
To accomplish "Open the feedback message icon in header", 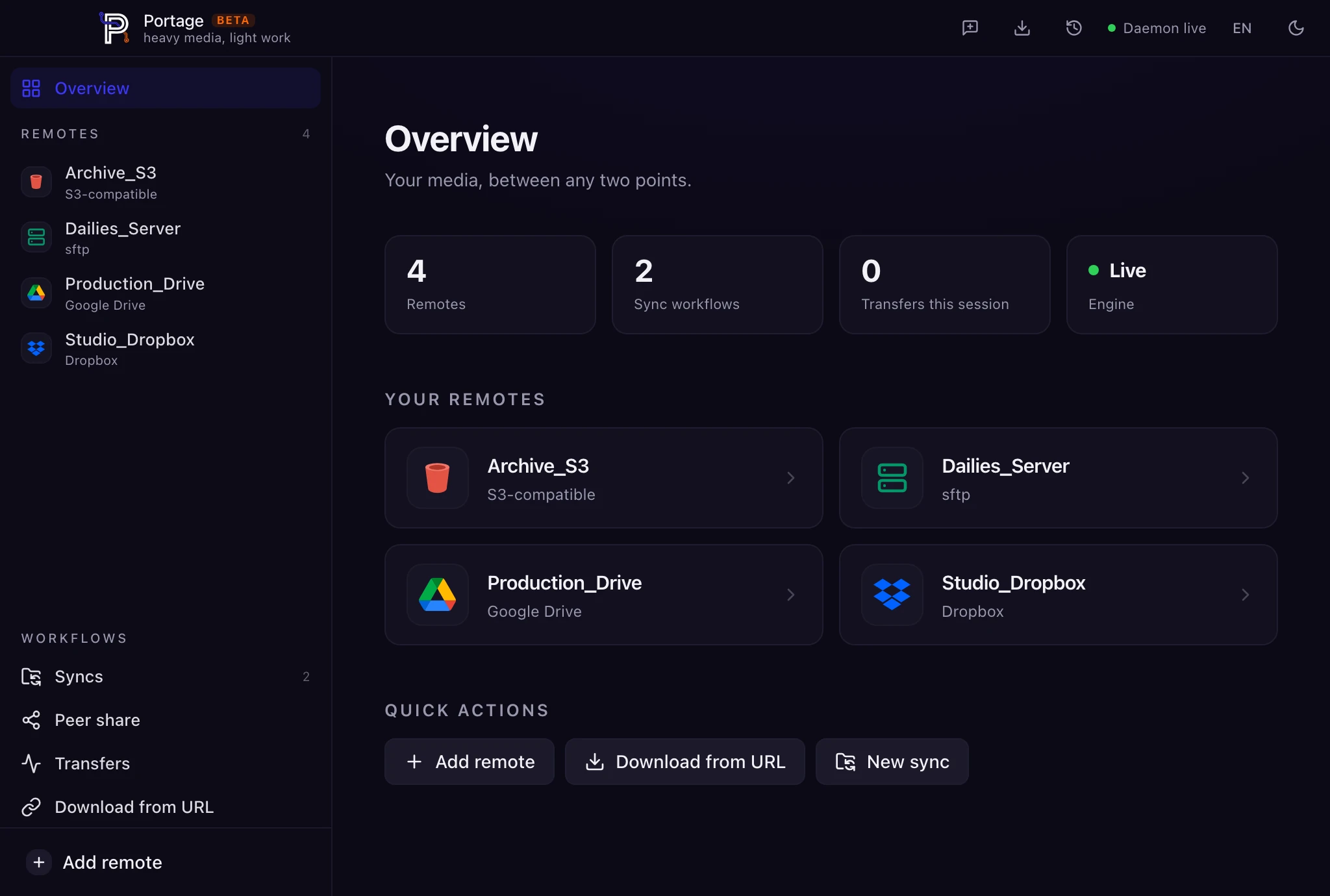I will pyautogui.click(x=970, y=28).
